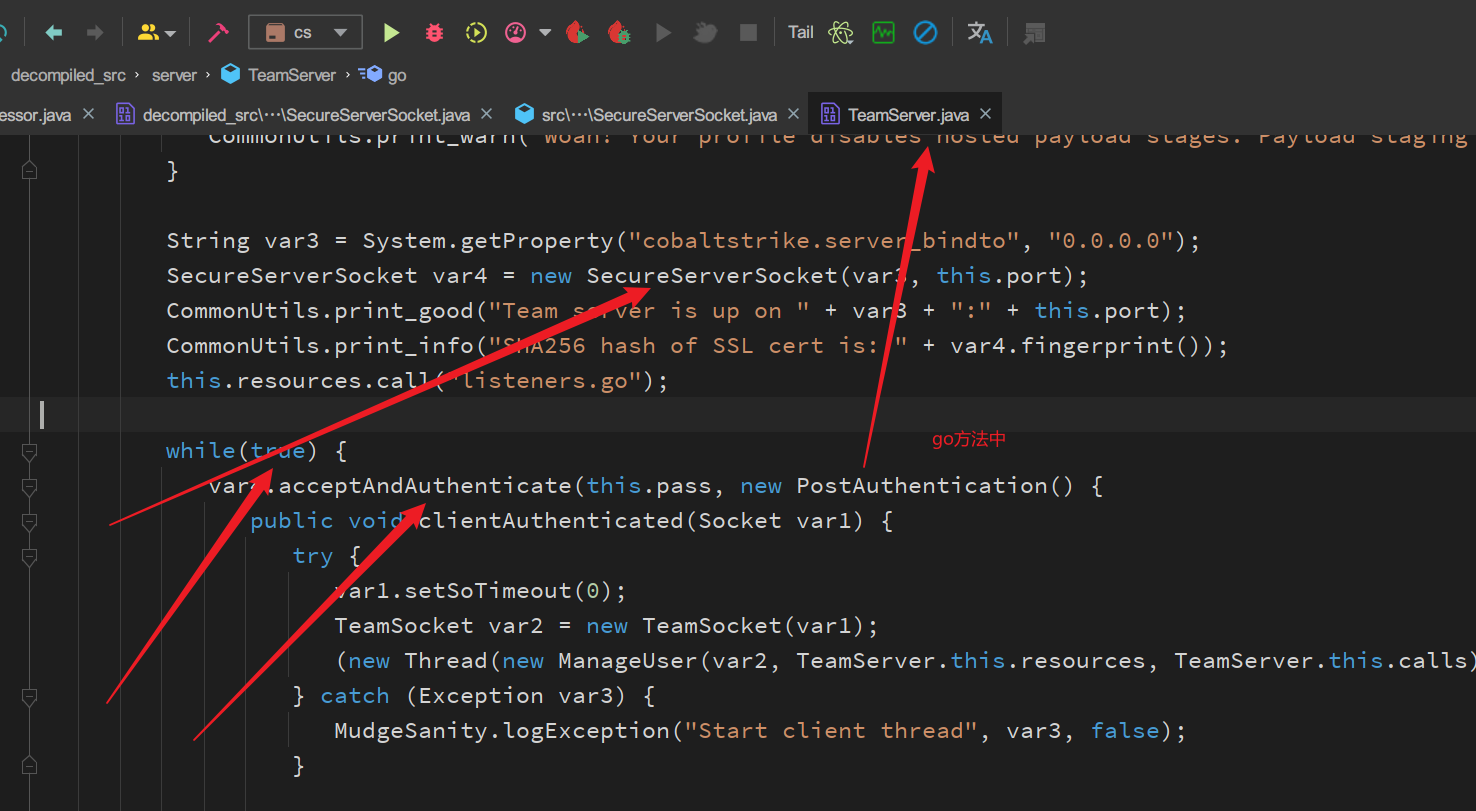
Task: Expand the Profiler dropdown arrow
Action: click(545, 33)
